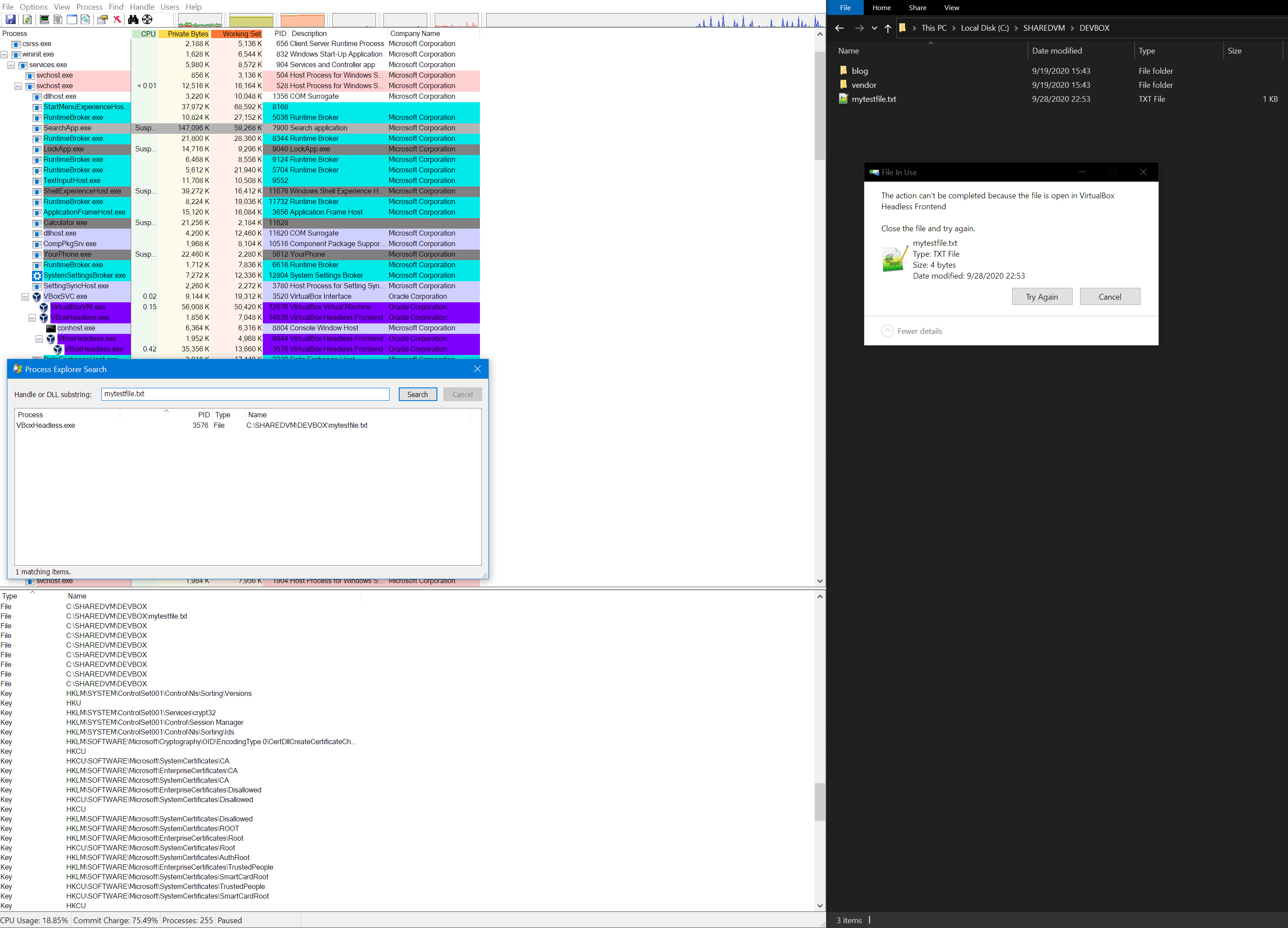Toggle the Show Process Tree toolbar icon

(x=58, y=20)
